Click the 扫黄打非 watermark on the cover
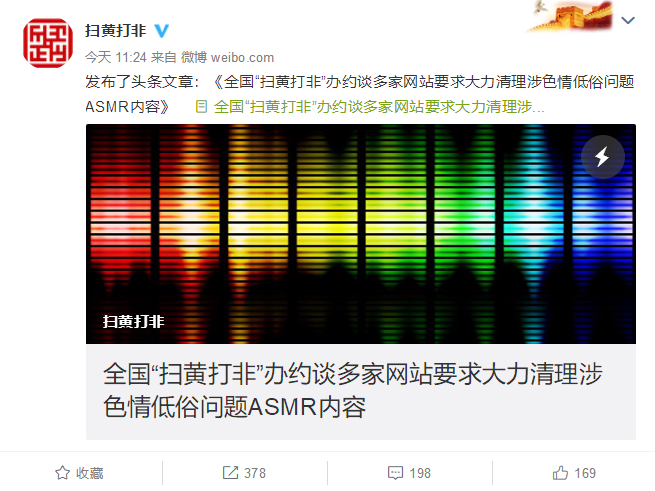The height and width of the screenshot is (491, 655). pyautogui.click(x=134, y=321)
